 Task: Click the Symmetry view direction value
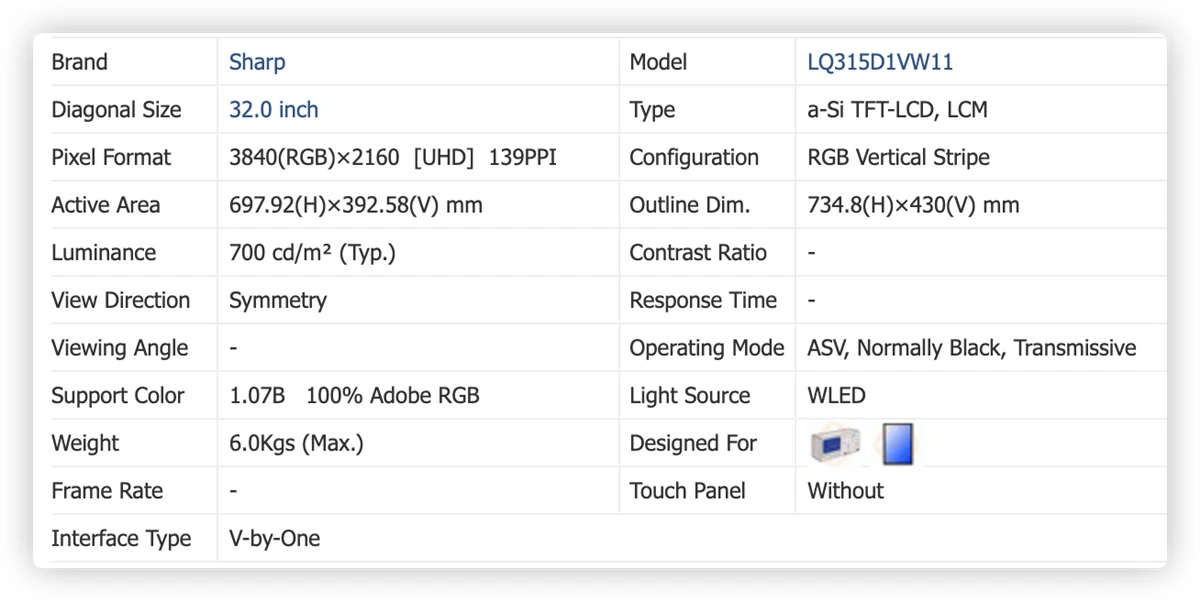coord(278,300)
